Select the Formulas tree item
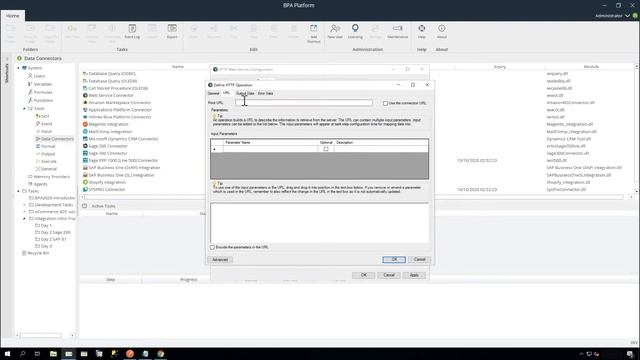640x360 pixels. click(43, 92)
